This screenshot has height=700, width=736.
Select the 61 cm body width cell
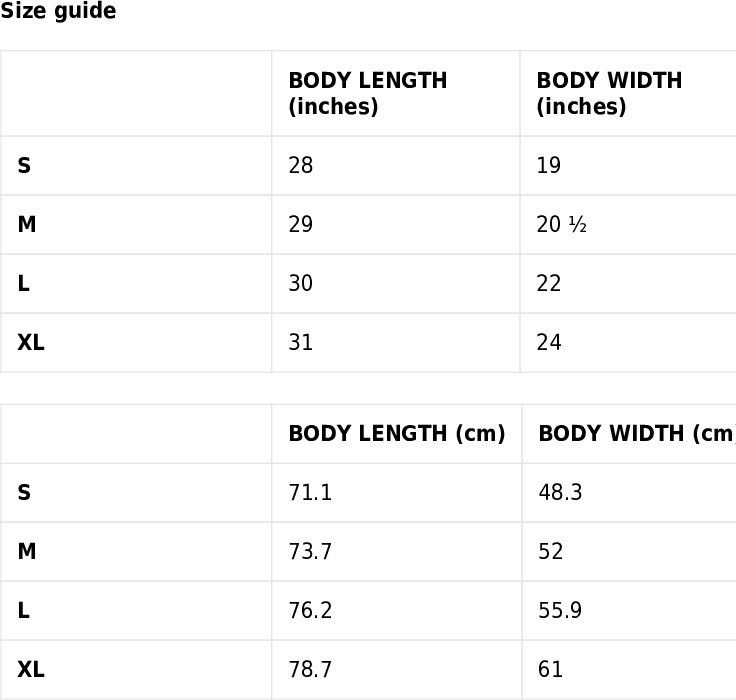tap(550, 670)
